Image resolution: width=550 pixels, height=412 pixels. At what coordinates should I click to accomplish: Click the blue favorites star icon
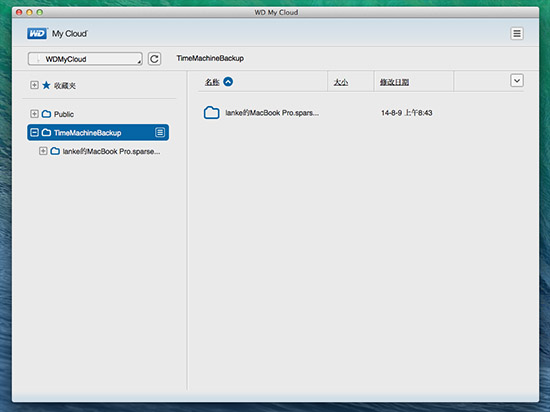point(46,85)
